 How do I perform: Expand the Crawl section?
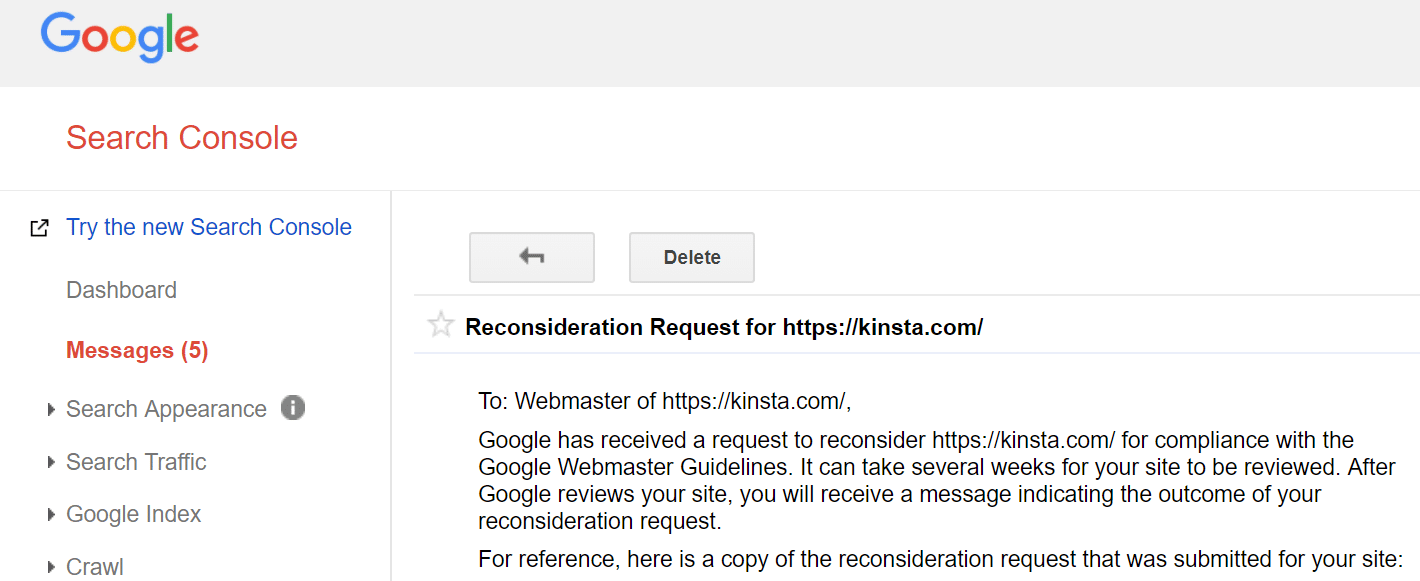click(51, 567)
